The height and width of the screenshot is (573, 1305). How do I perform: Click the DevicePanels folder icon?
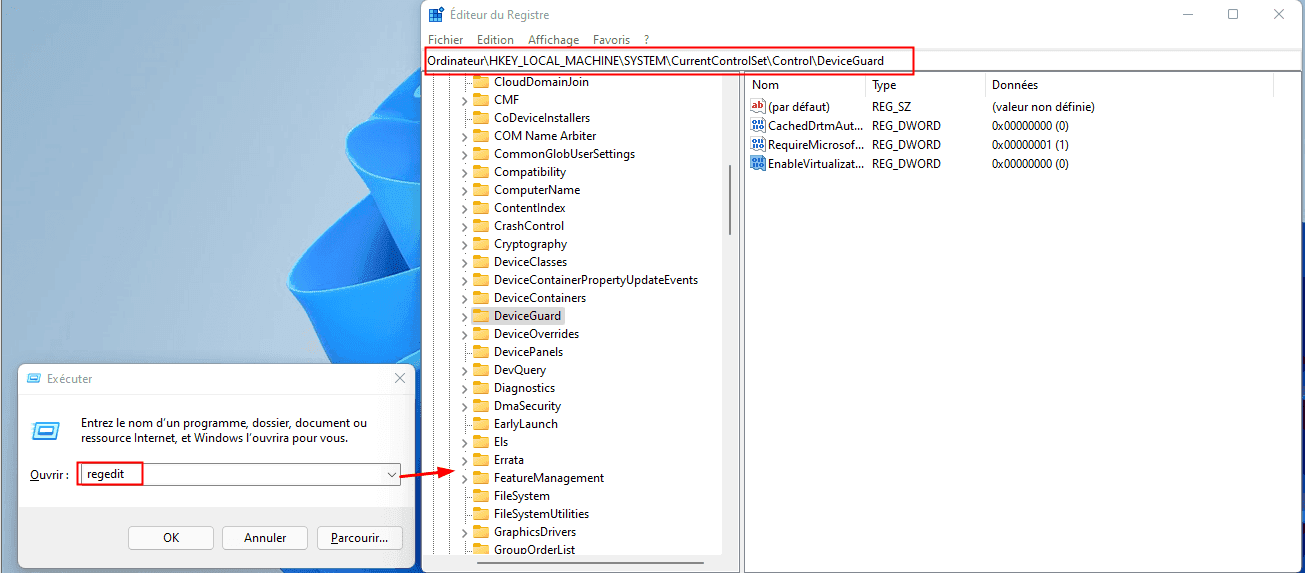tap(480, 352)
